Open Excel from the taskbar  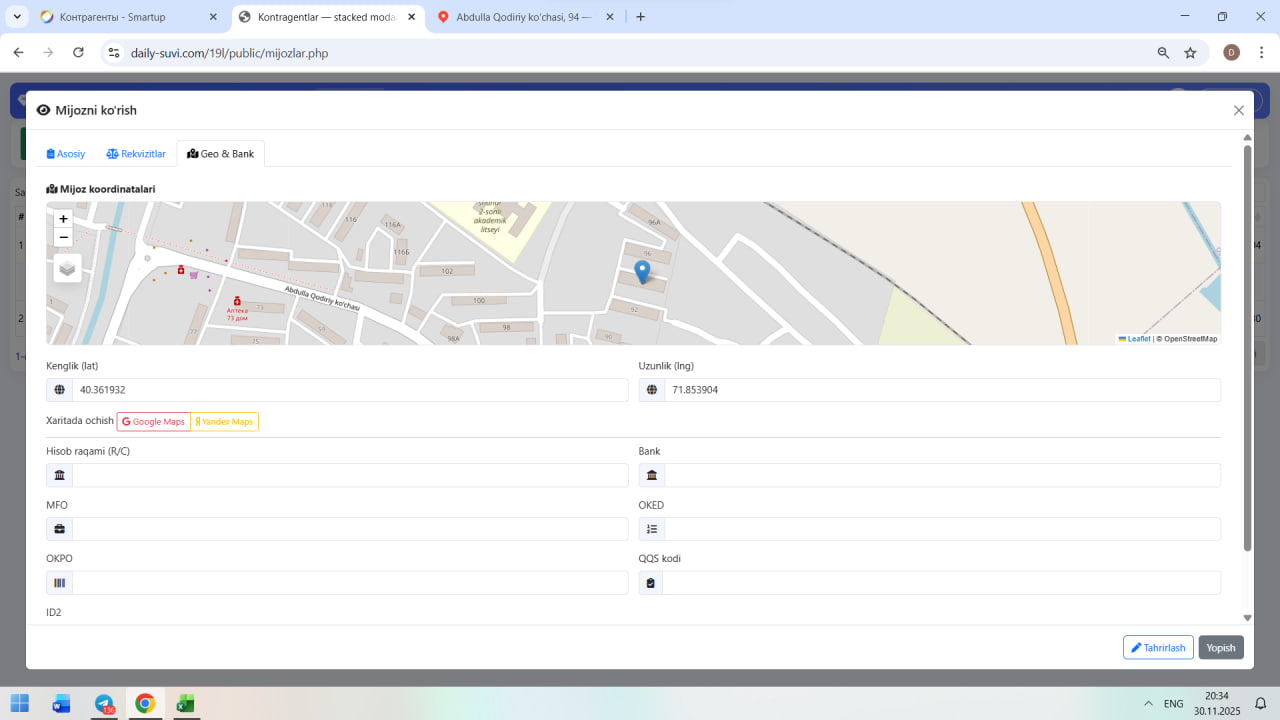185,704
